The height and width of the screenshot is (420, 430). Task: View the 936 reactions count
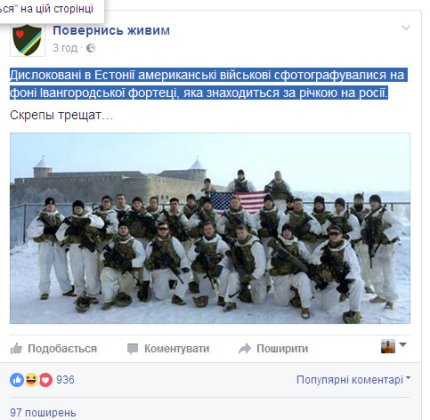pyautogui.click(x=65, y=380)
